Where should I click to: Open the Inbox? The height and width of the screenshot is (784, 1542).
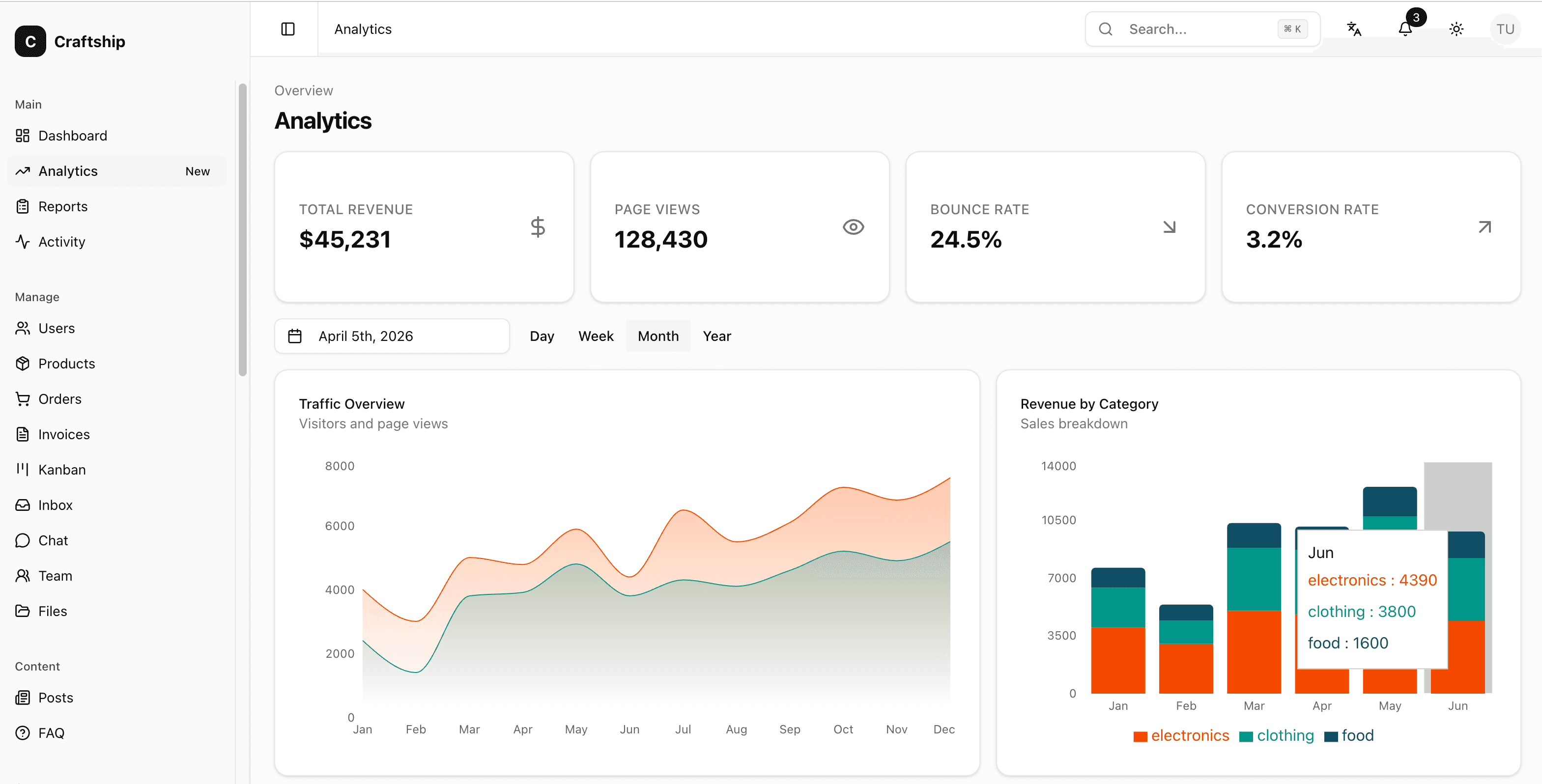(x=55, y=504)
